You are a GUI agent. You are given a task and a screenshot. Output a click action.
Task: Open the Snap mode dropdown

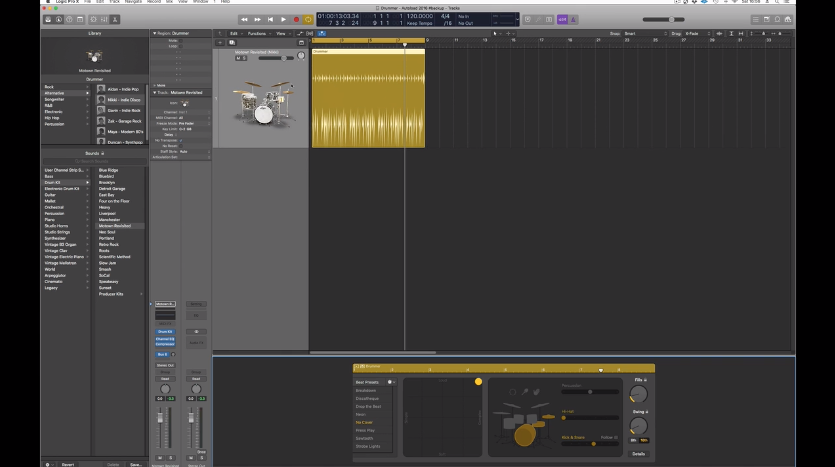645,34
